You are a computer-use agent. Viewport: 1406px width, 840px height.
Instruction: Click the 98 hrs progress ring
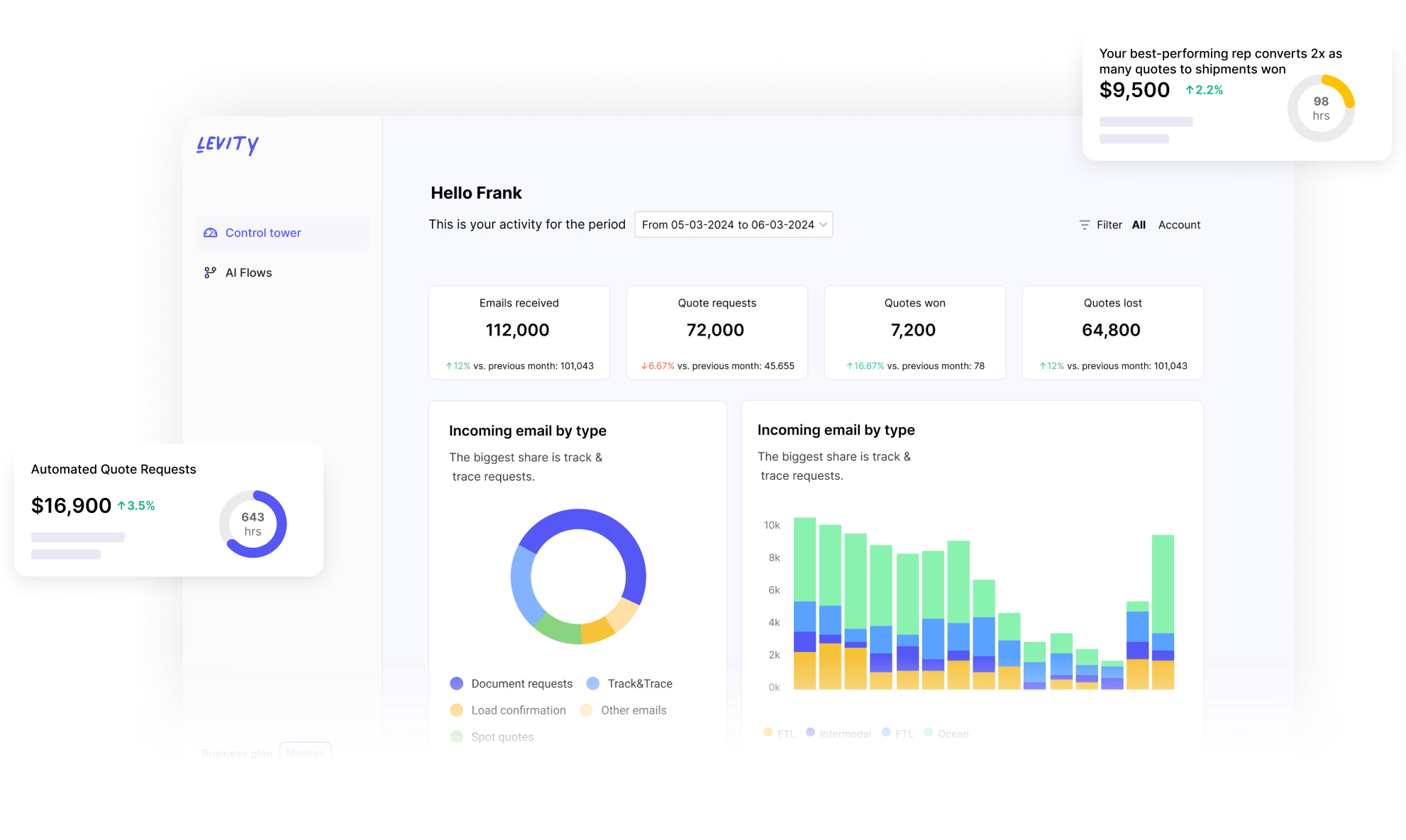[x=1320, y=109]
